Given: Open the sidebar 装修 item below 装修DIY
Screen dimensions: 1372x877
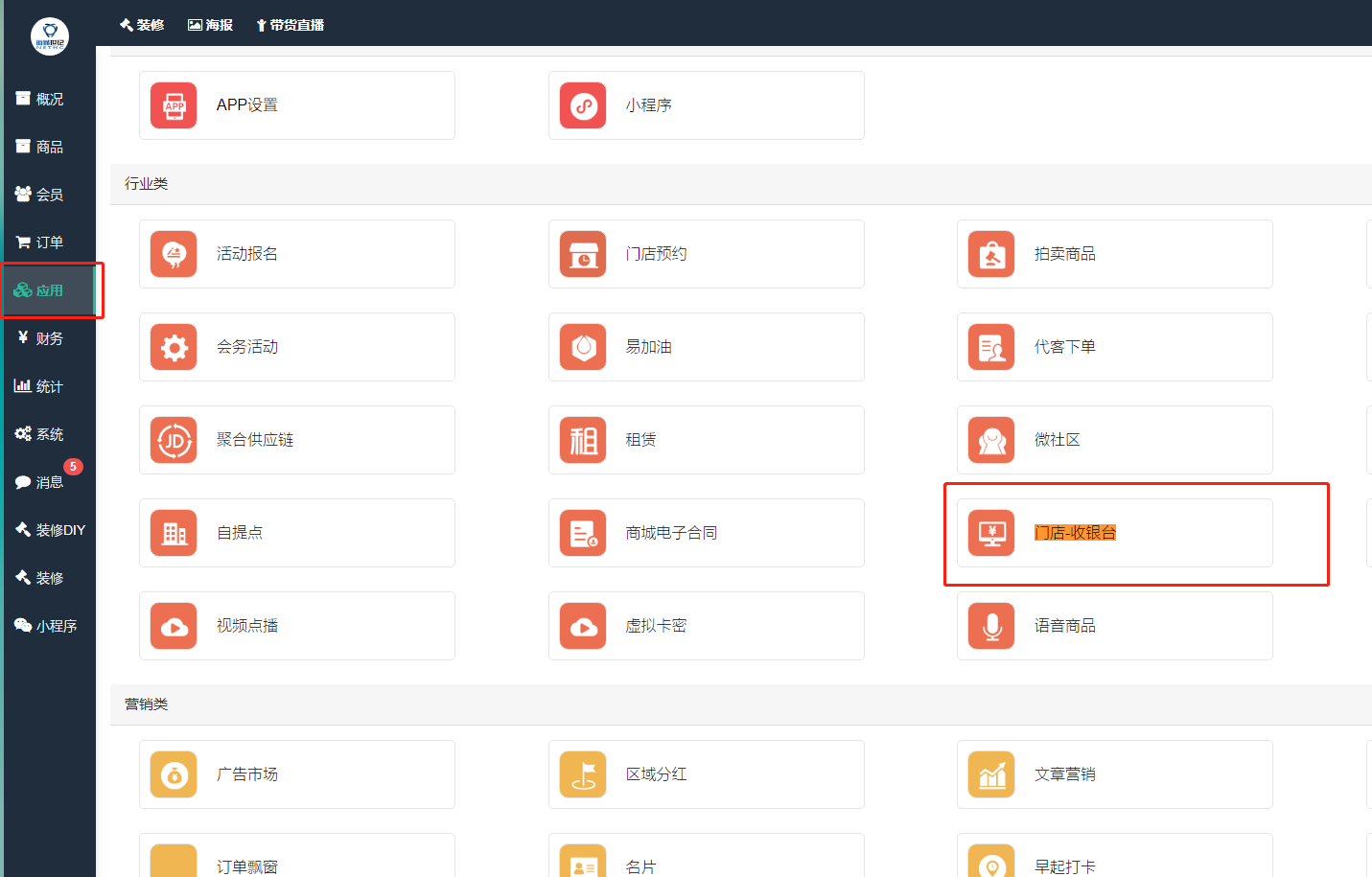Looking at the screenshot, I should click(48, 578).
